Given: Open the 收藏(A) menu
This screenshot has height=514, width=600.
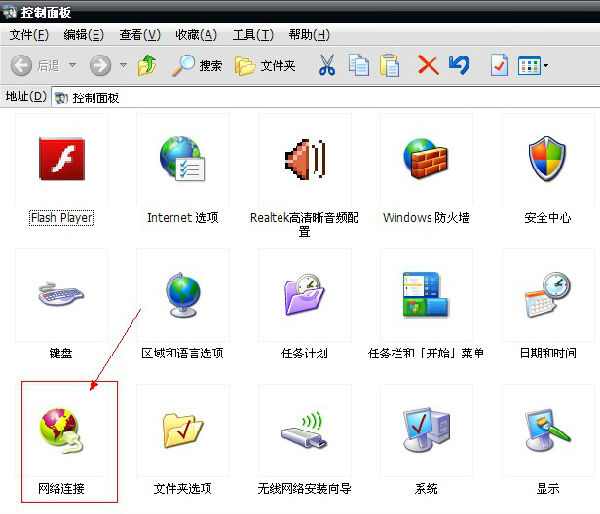Looking at the screenshot, I should 196,35.
